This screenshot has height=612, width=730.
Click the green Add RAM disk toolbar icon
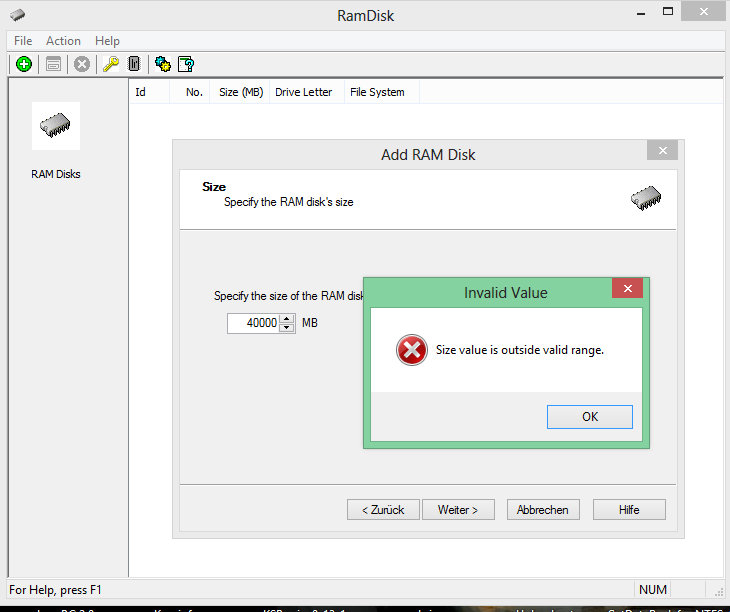pos(24,64)
